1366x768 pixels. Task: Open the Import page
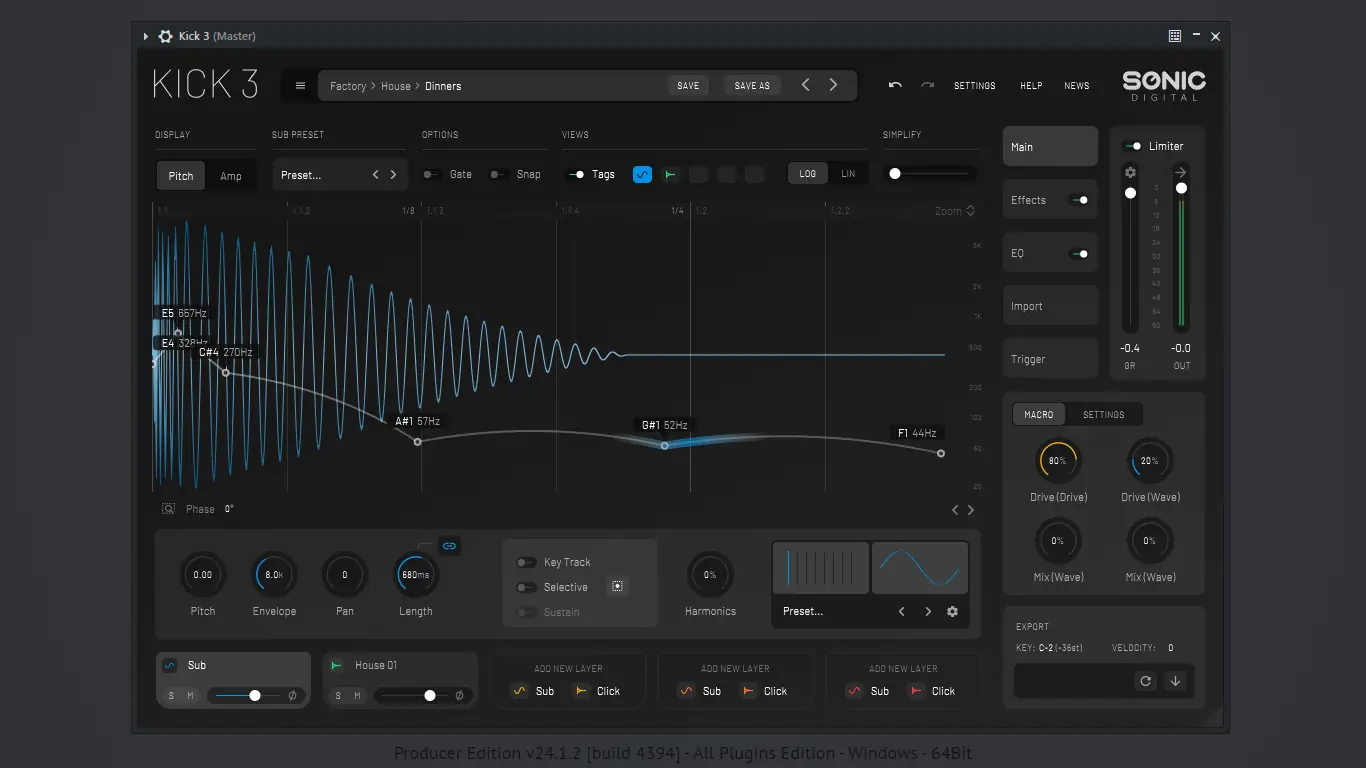point(1050,306)
